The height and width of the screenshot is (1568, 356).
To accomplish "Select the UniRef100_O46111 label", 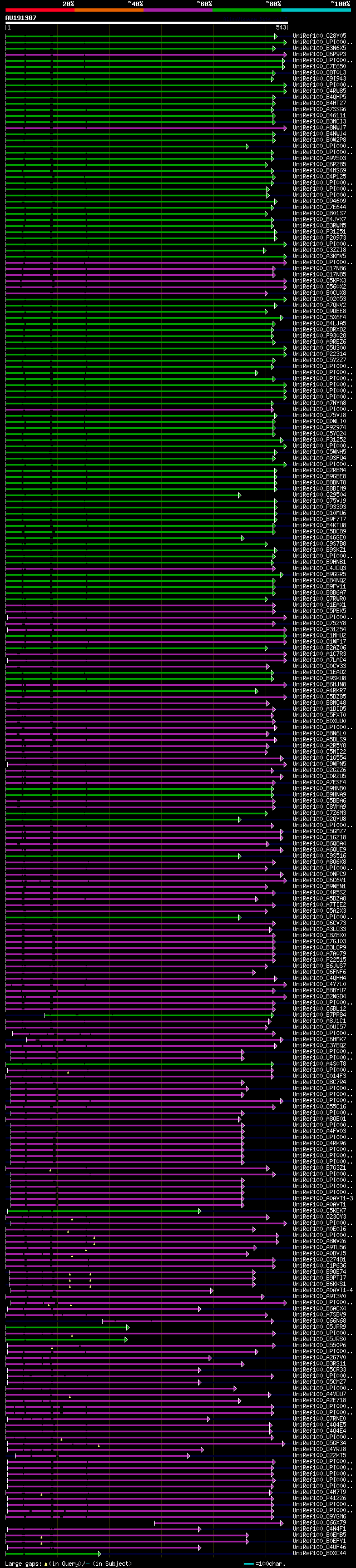I will coord(319,115).
